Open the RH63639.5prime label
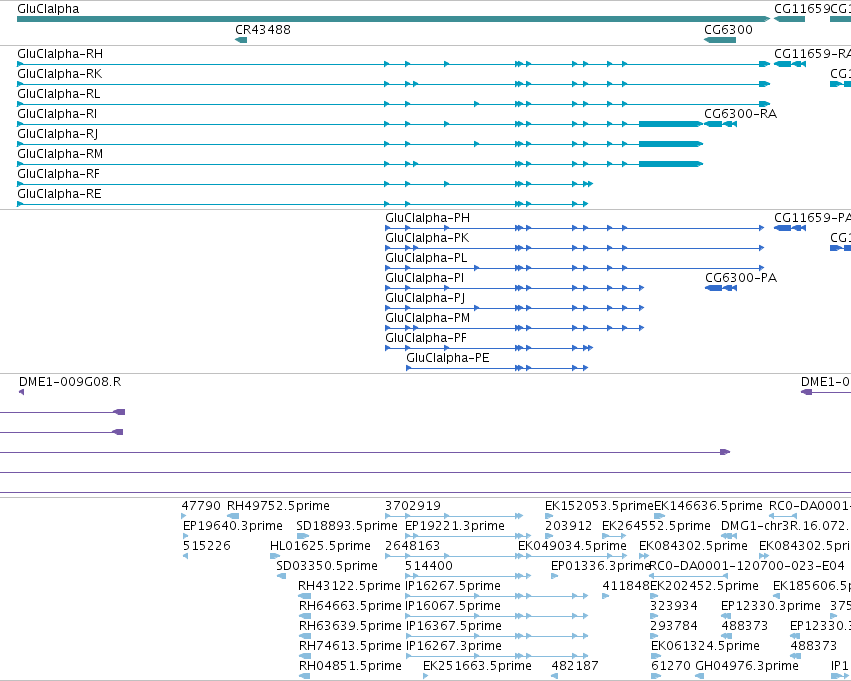The height and width of the screenshot is (681, 851). [x=350, y=626]
